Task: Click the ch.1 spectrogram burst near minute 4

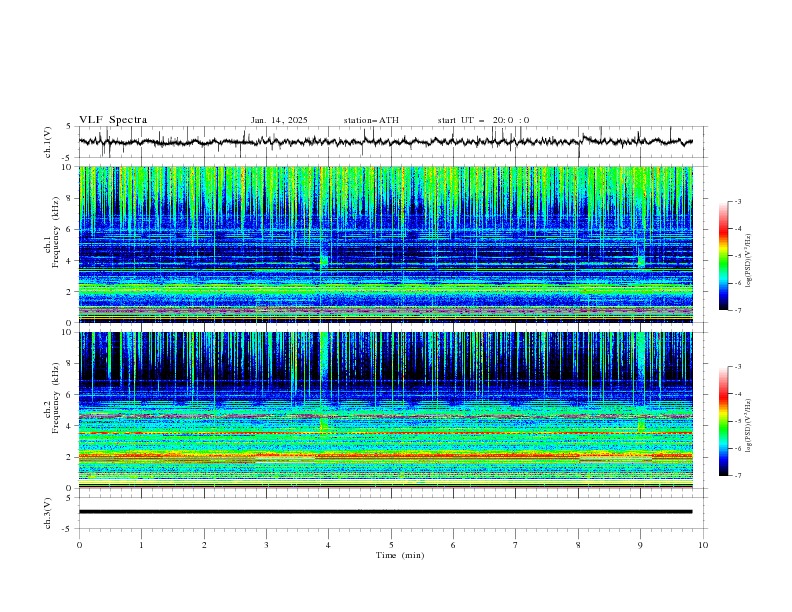Action: click(323, 260)
